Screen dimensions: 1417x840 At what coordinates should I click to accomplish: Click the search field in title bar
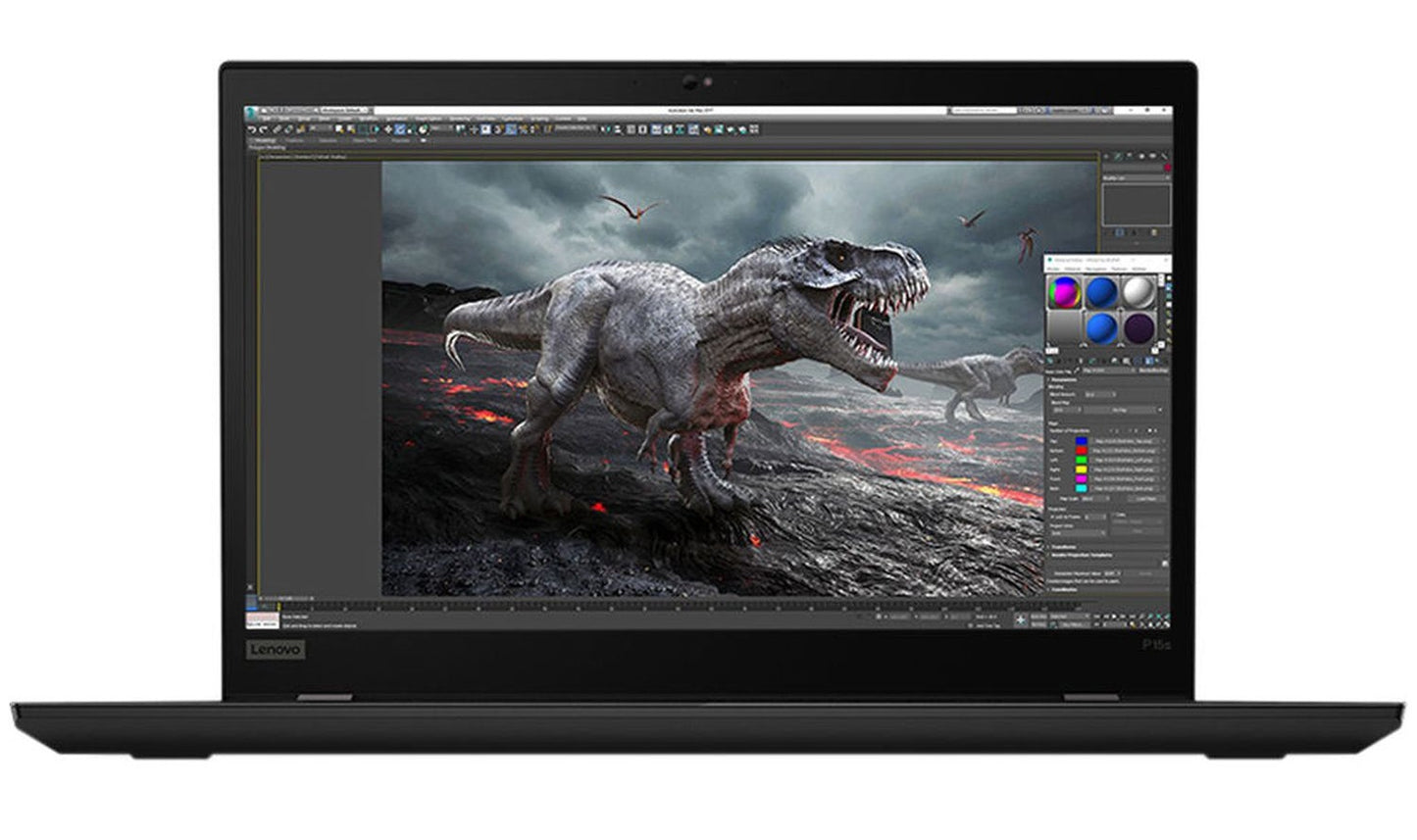[x=985, y=110]
